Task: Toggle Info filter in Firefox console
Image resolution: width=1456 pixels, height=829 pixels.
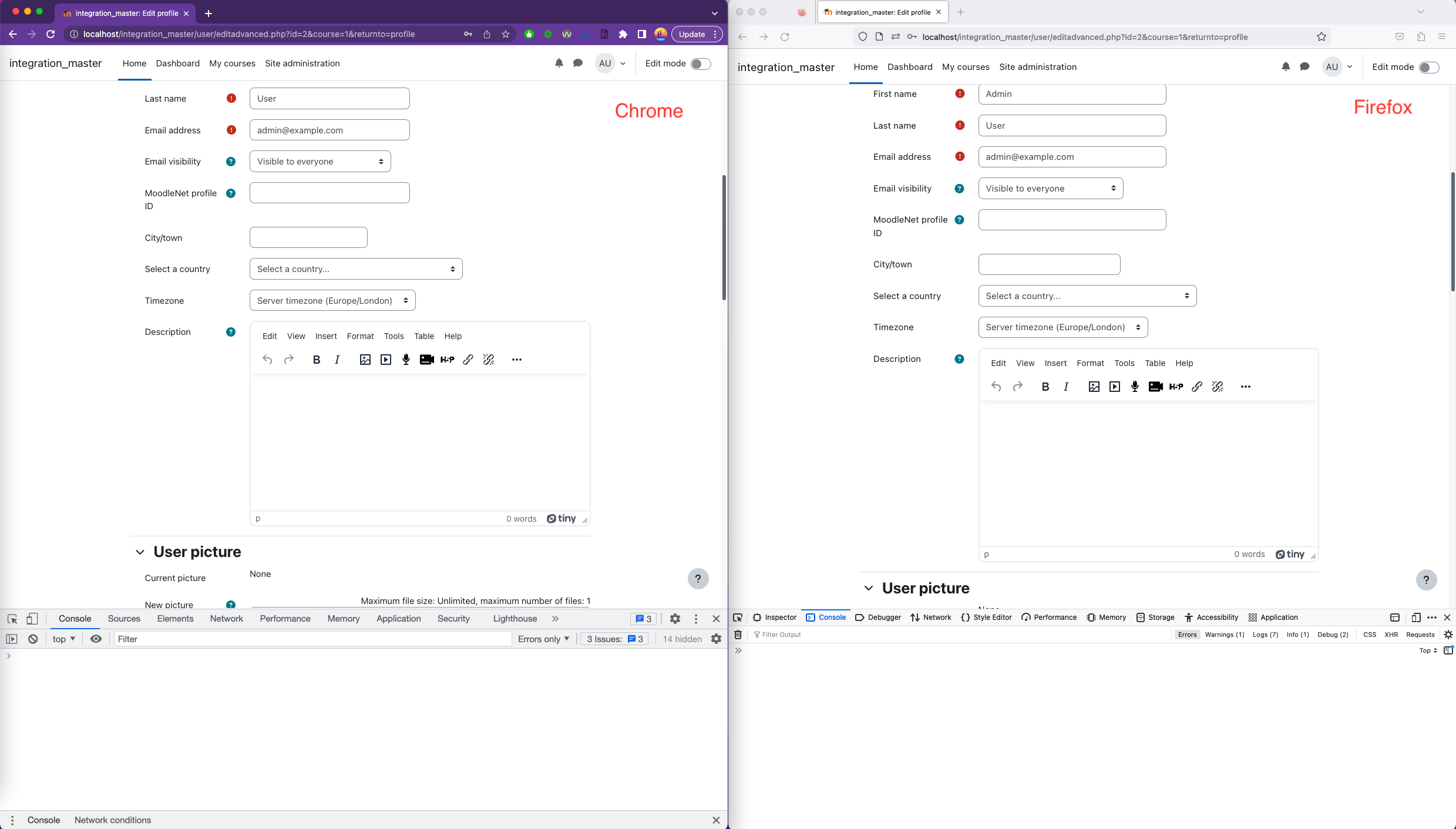Action: click(1297, 635)
